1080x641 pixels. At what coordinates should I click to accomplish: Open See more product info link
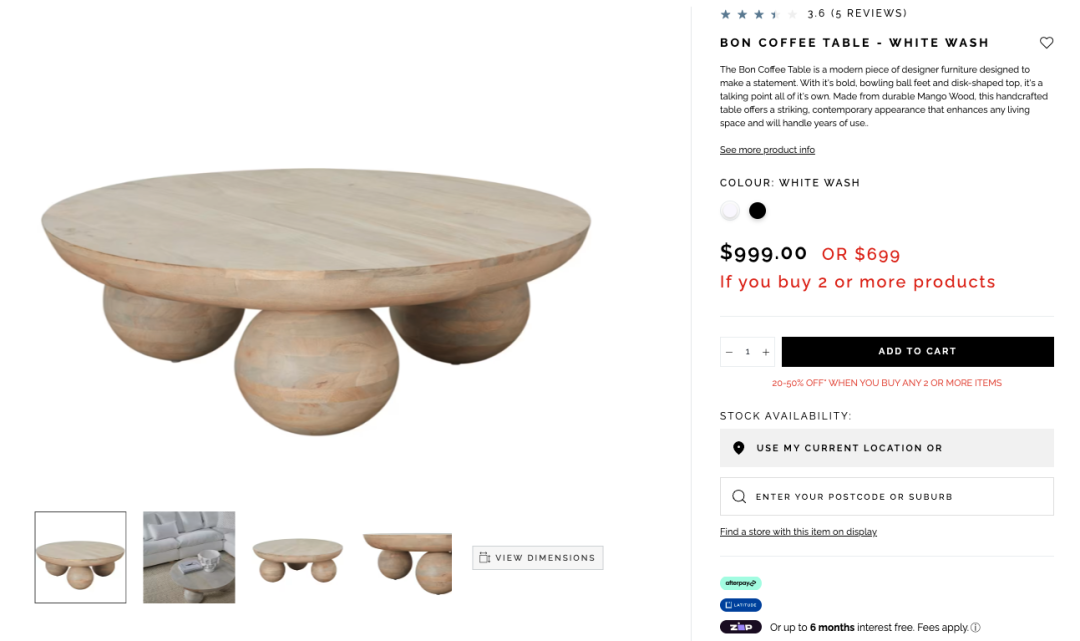[x=767, y=149]
